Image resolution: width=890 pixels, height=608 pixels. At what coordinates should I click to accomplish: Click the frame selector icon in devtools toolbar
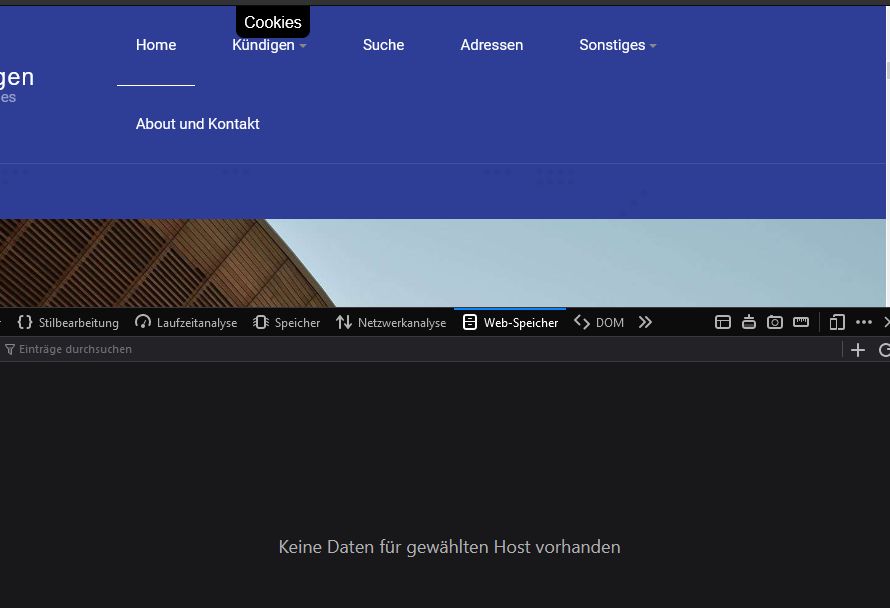coord(723,322)
